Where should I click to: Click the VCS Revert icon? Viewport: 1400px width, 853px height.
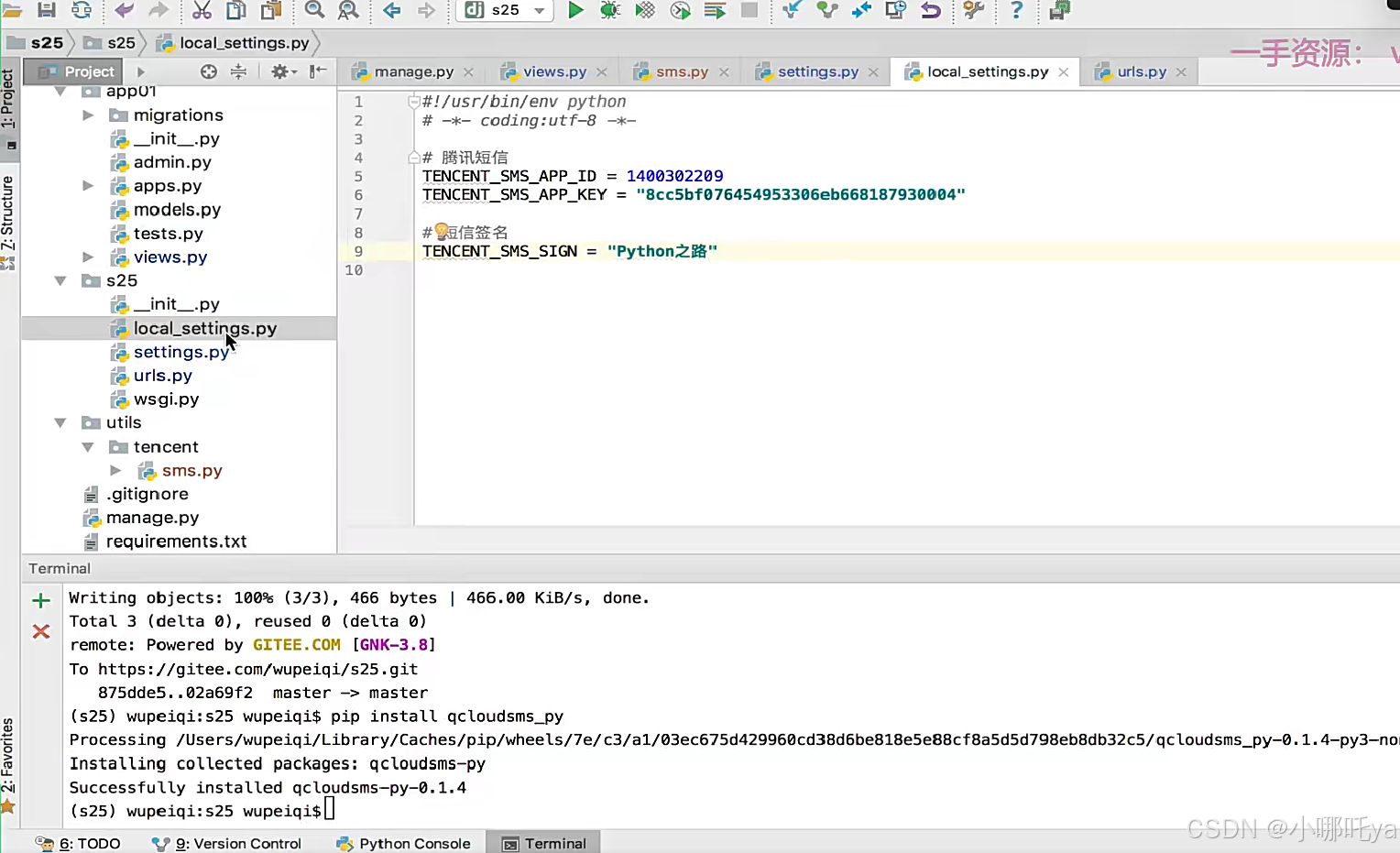pyautogui.click(x=931, y=10)
